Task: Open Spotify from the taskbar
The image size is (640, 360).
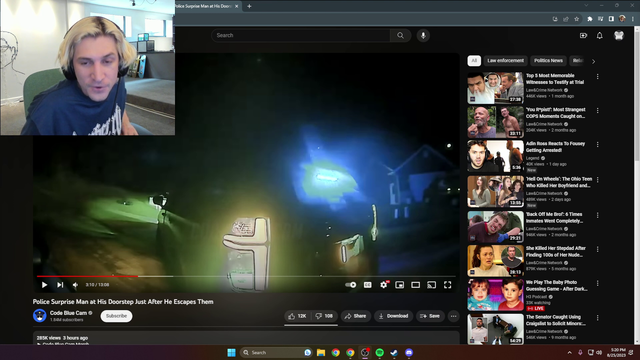Action: [380, 353]
